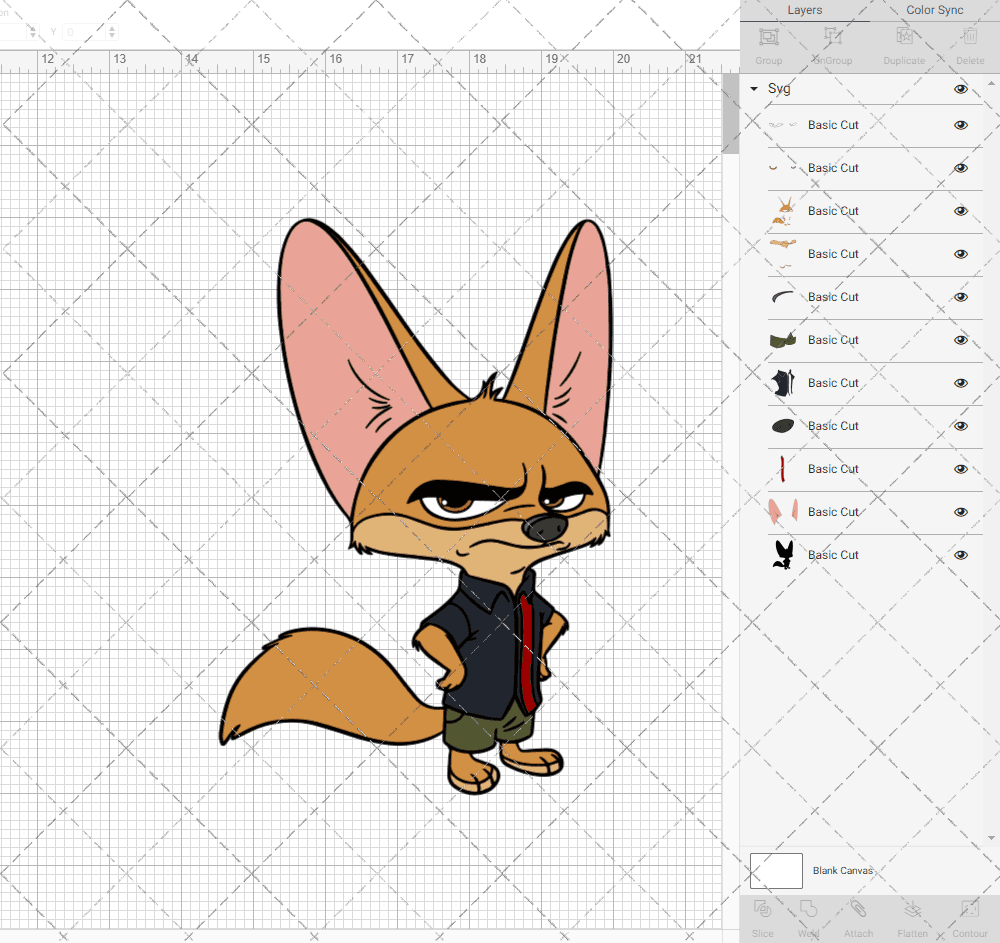Click the Y position input field
This screenshot has width=1000, height=943.
pos(84,32)
